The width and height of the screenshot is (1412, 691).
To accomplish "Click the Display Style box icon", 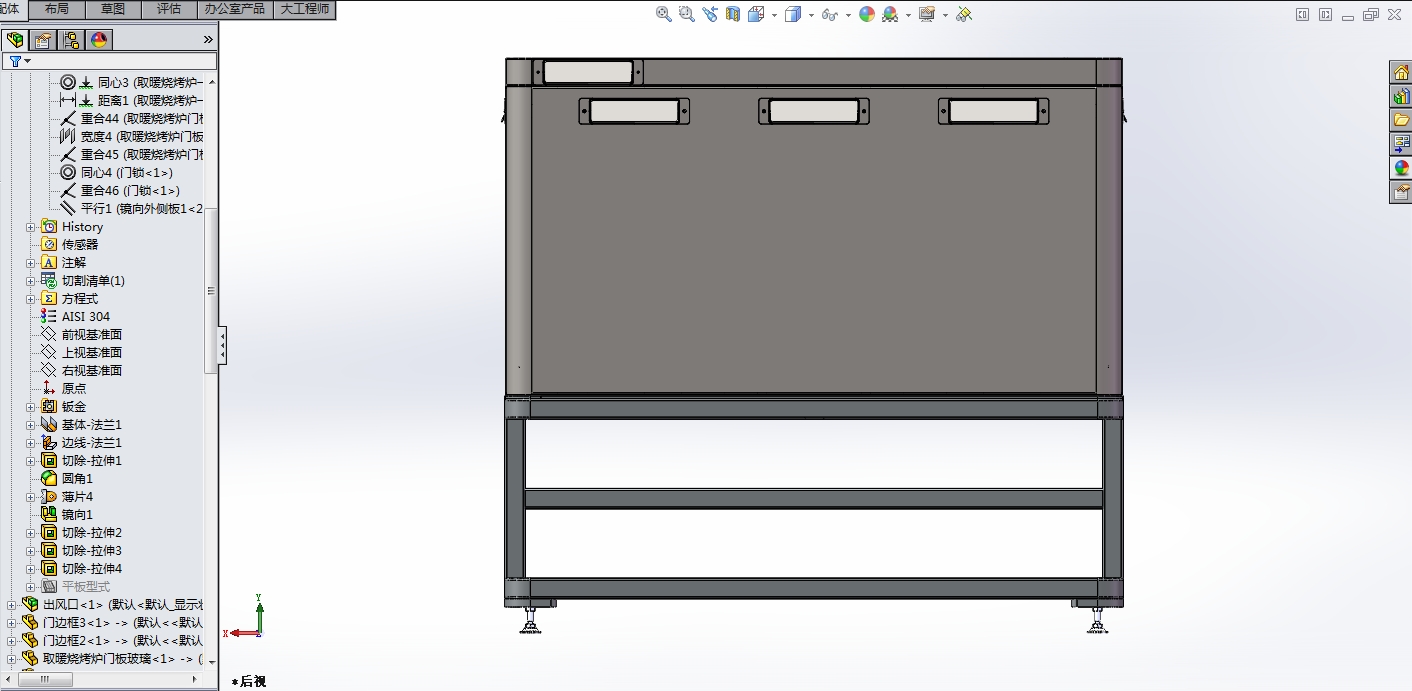I will (793, 14).
